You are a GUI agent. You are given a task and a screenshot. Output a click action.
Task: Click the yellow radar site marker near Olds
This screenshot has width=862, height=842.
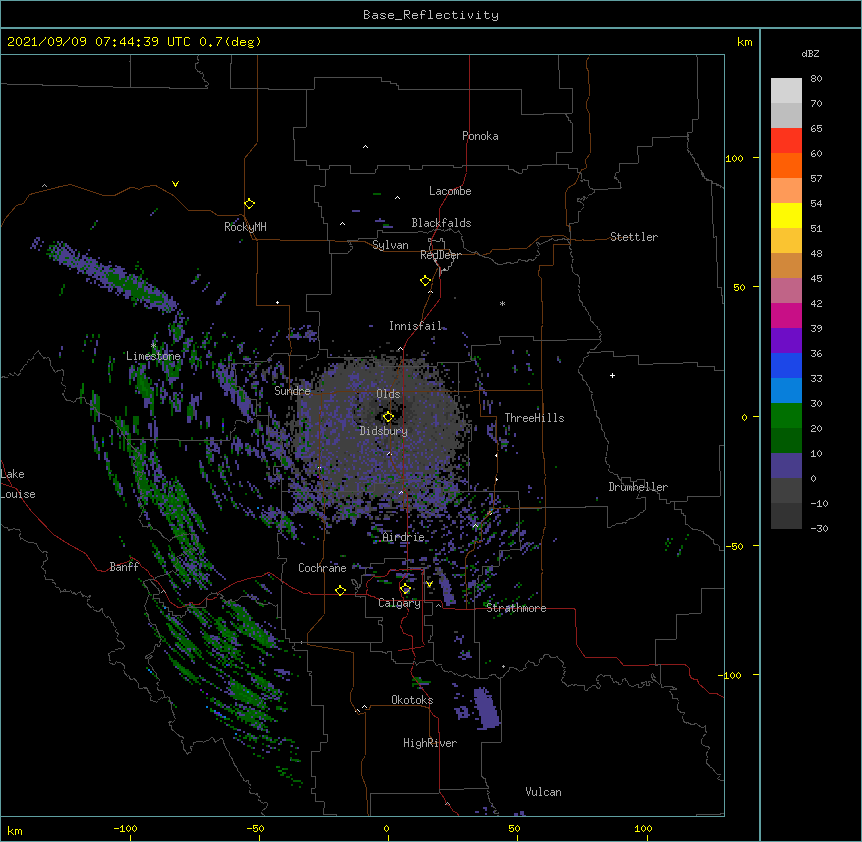(388, 417)
